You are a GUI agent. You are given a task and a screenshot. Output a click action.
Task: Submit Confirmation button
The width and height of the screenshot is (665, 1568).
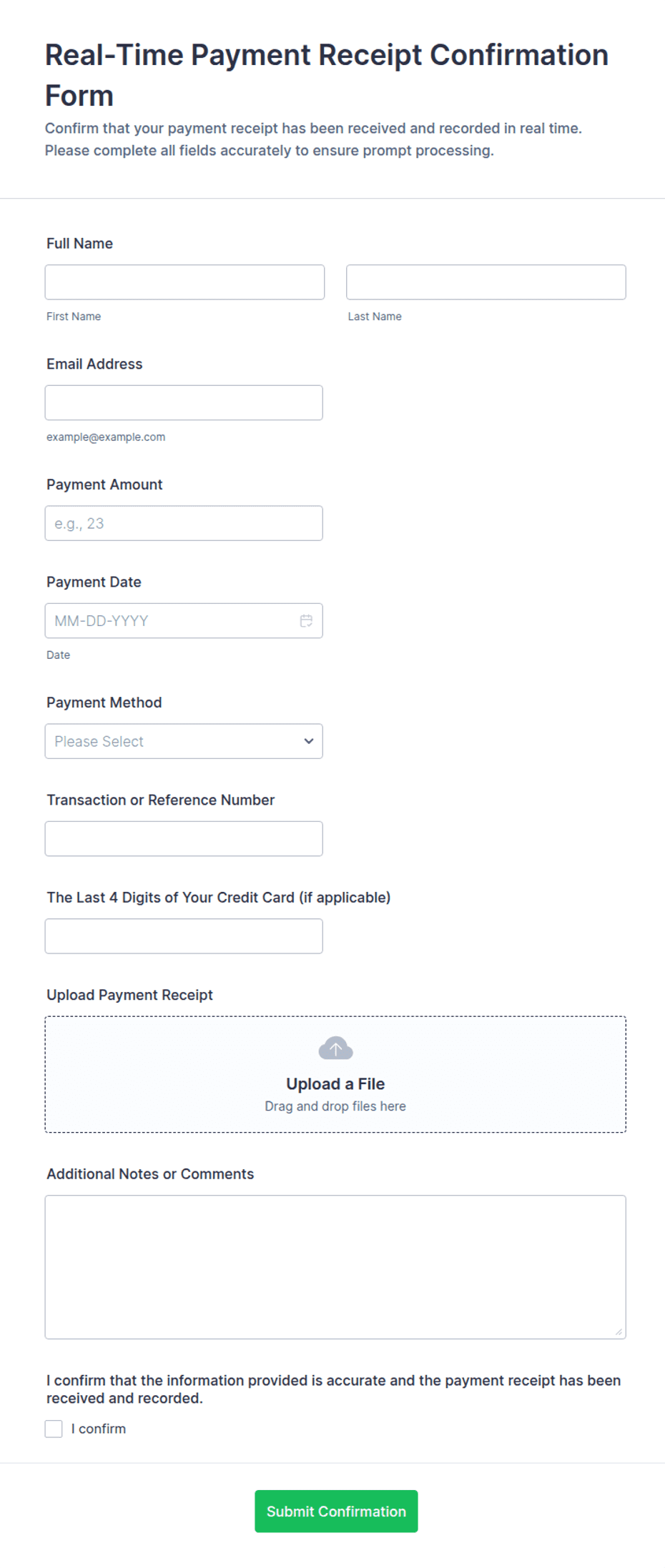pyautogui.click(x=336, y=1511)
